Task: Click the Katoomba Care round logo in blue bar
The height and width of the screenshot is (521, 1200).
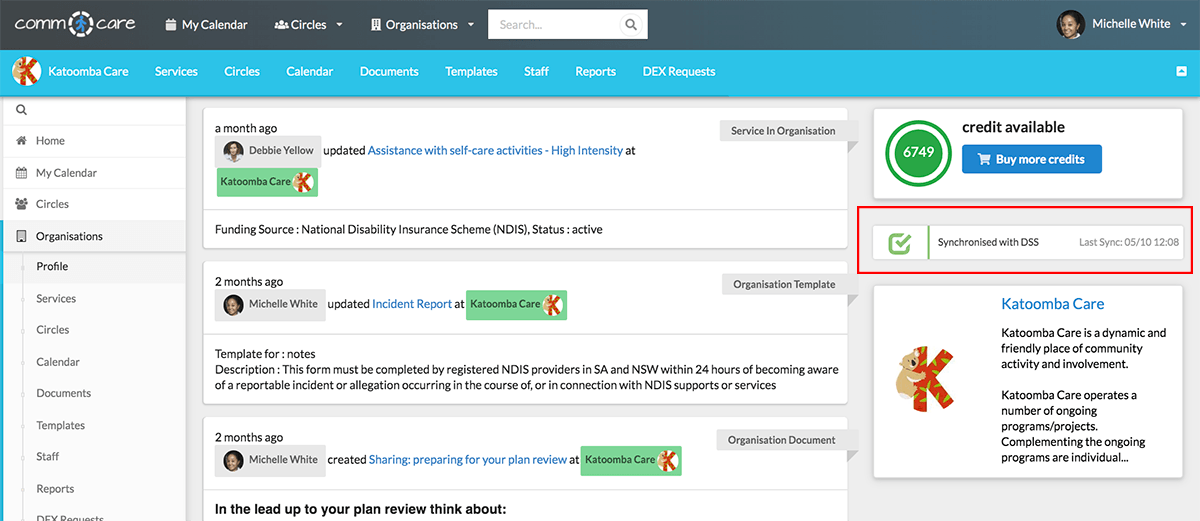Action: pos(26,71)
